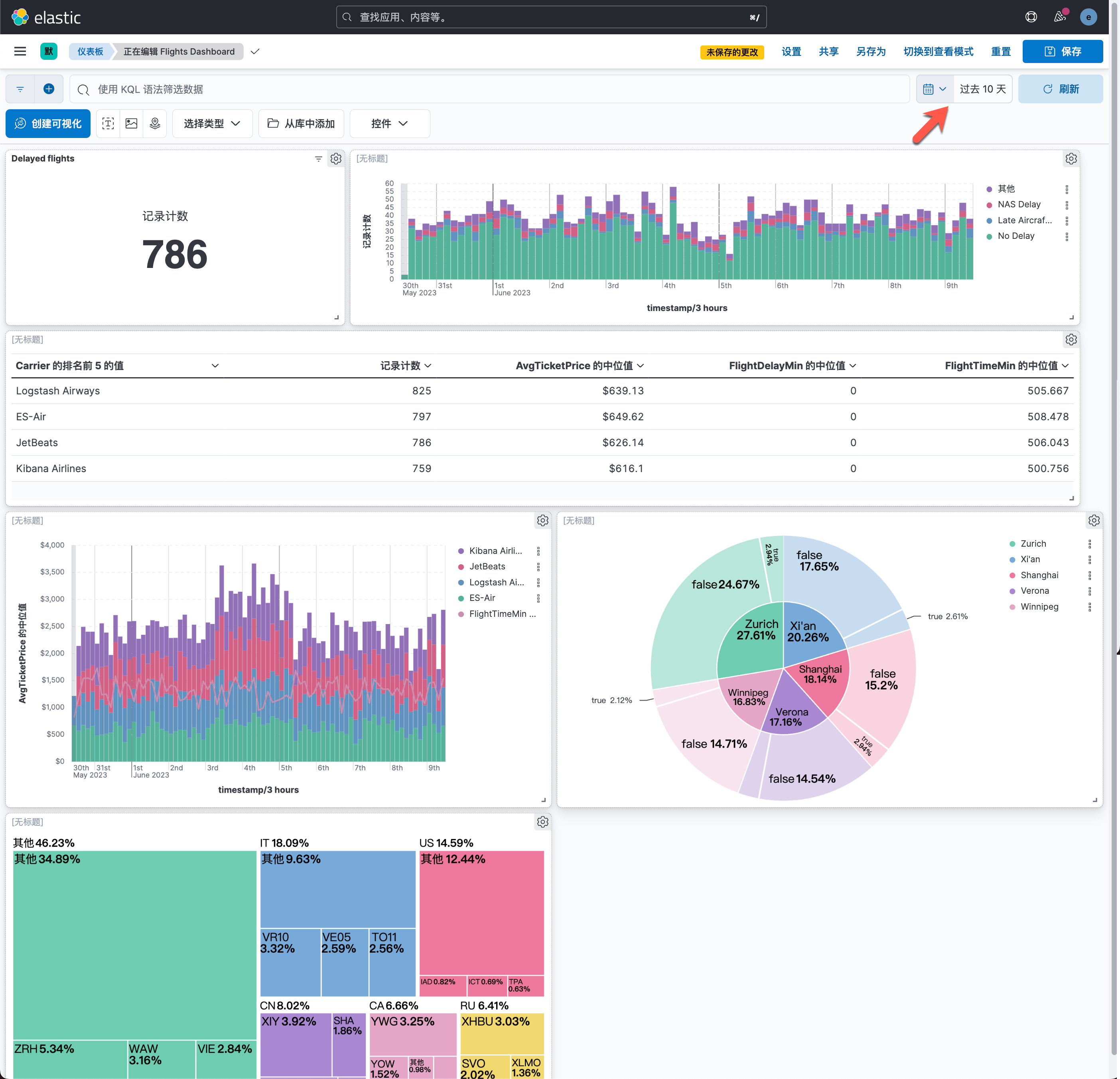Go to the 仪表板 breadcrumb
The width and height of the screenshot is (1120, 1079).
pos(90,51)
